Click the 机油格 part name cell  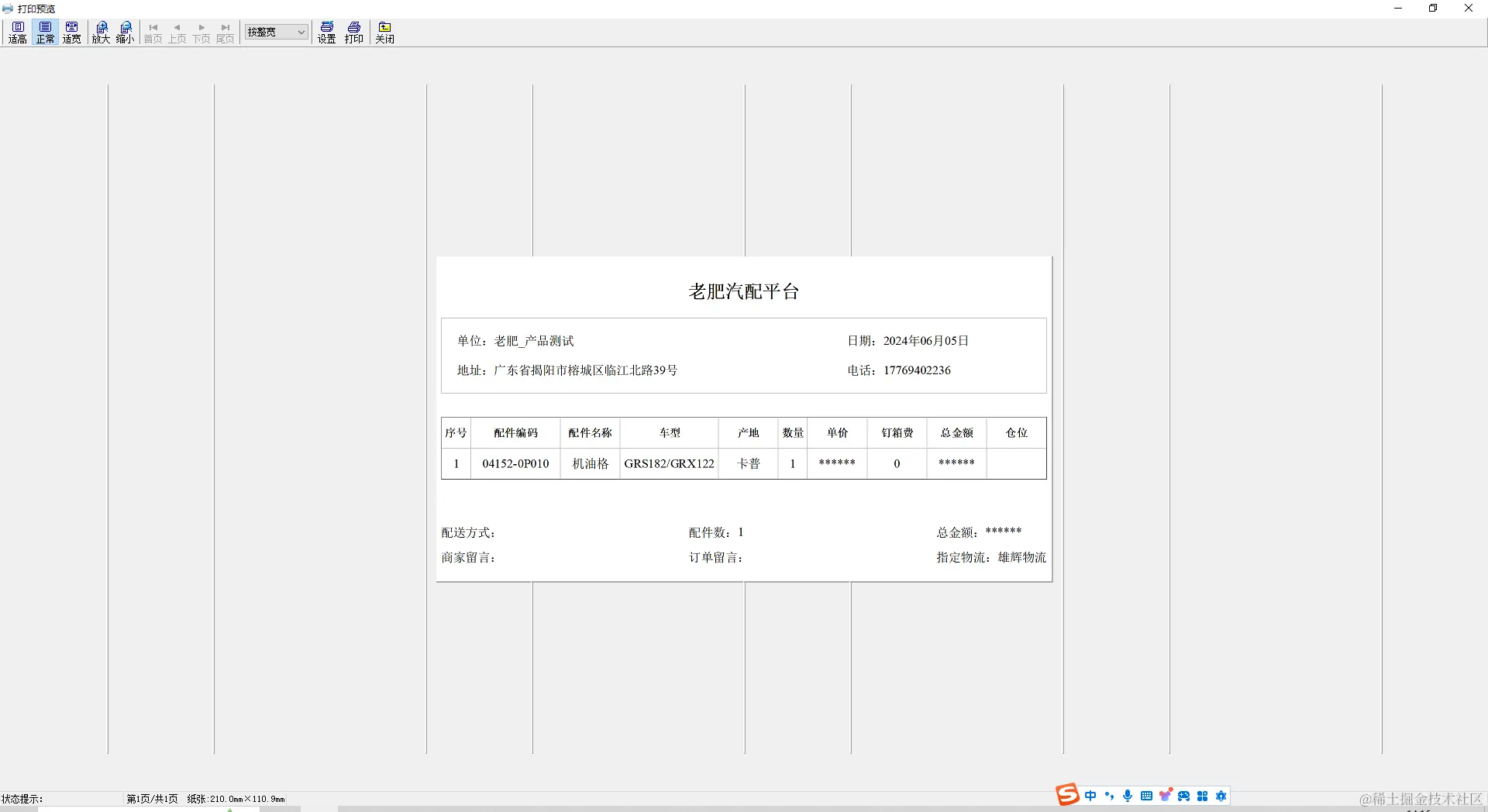pos(590,463)
